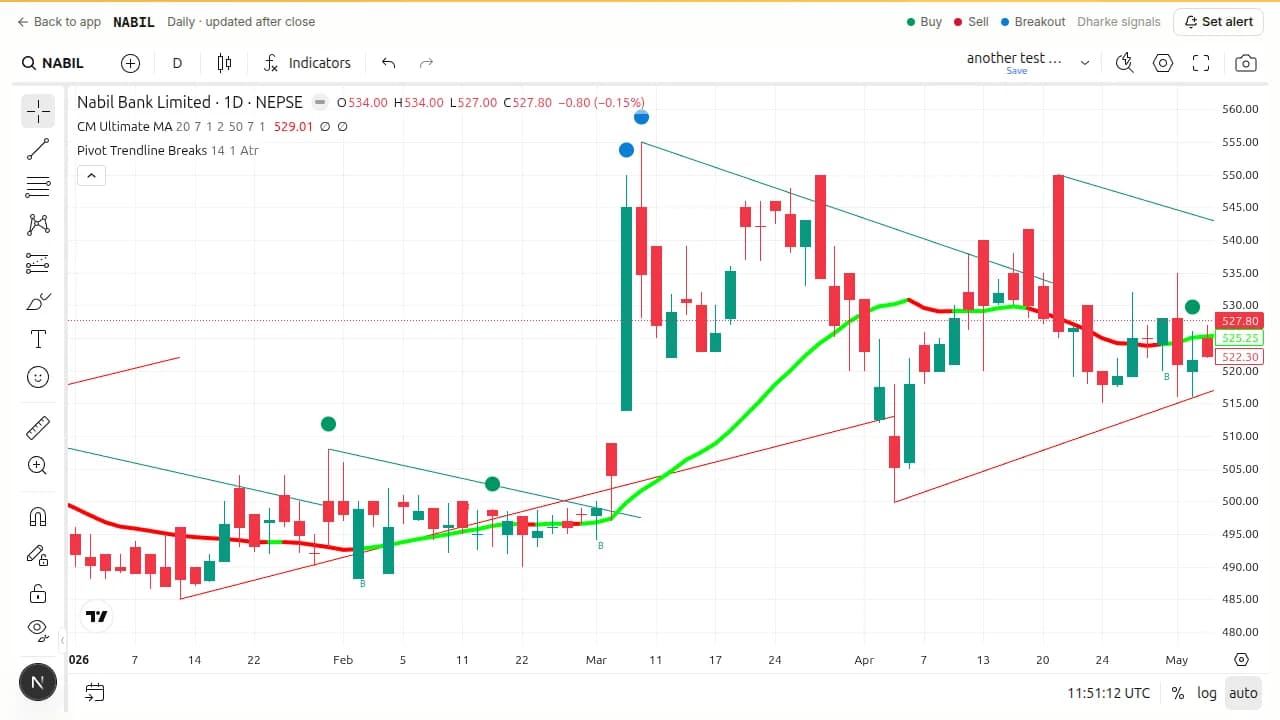Toggle stay in drawing mode
Screen dimensions: 1280x720
(x=38, y=555)
